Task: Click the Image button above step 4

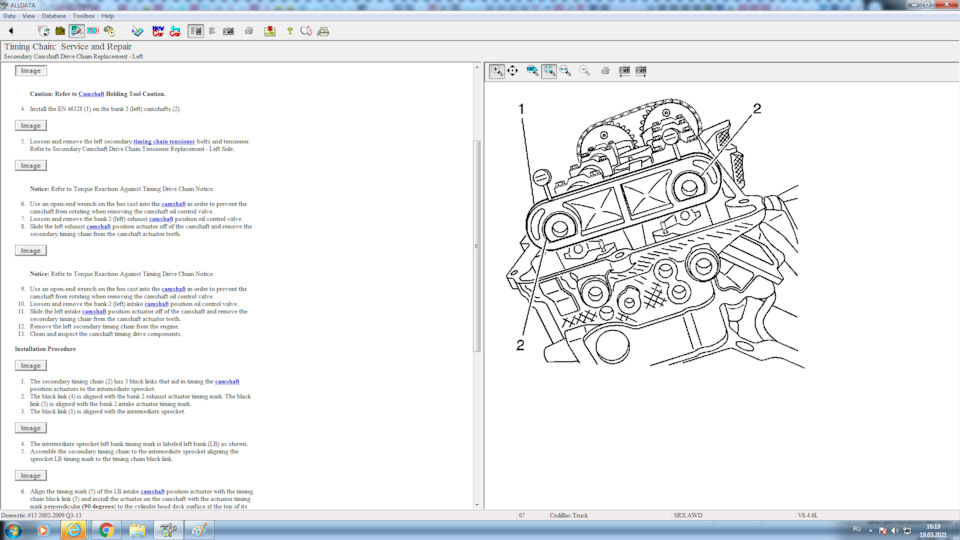Action: coord(31,71)
